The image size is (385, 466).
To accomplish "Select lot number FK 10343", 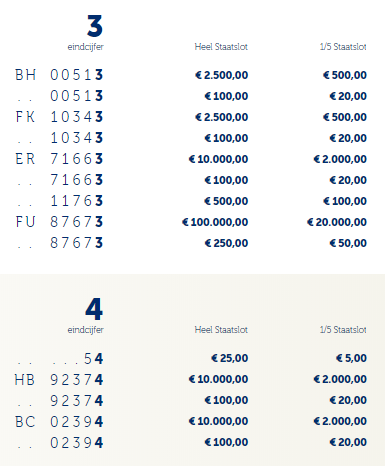I will click(x=59, y=117).
